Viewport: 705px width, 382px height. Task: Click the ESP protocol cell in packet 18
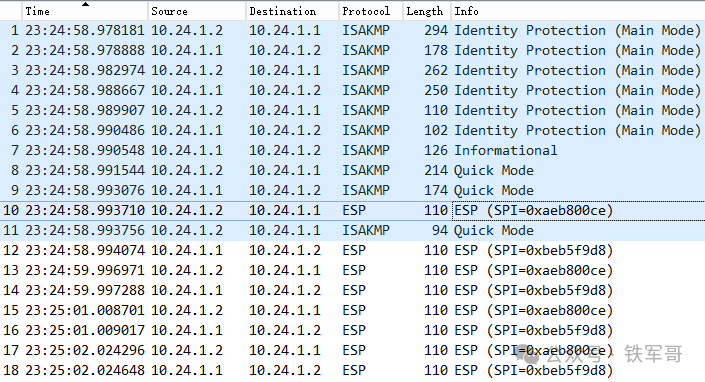tap(354, 370)
